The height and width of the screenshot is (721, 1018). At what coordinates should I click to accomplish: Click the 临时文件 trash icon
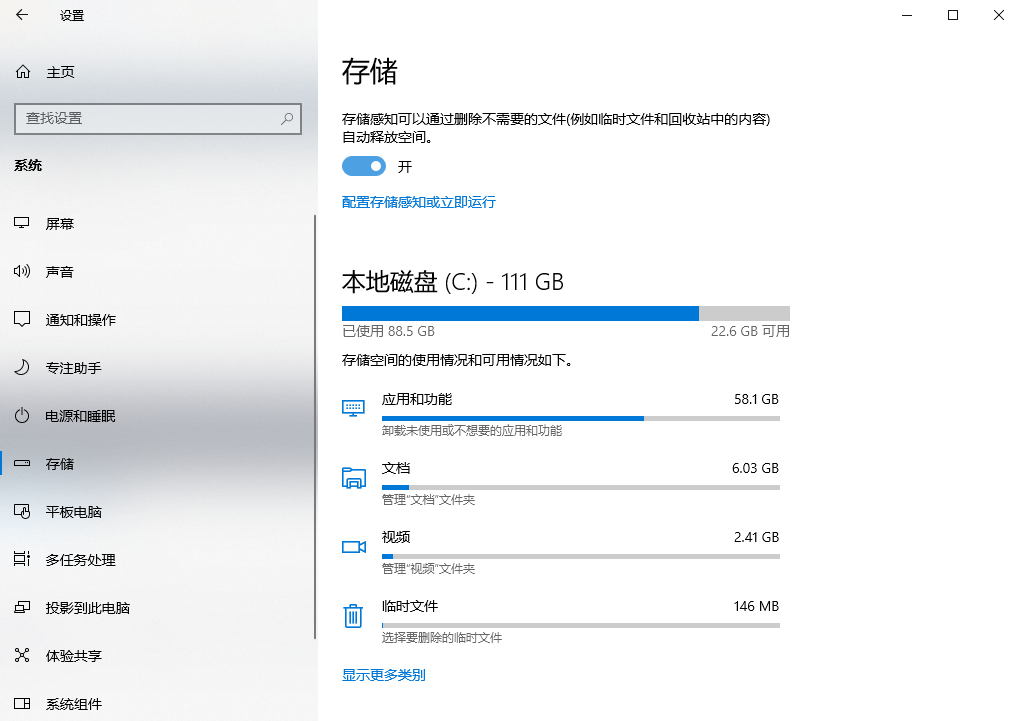[x=353, y=616]
